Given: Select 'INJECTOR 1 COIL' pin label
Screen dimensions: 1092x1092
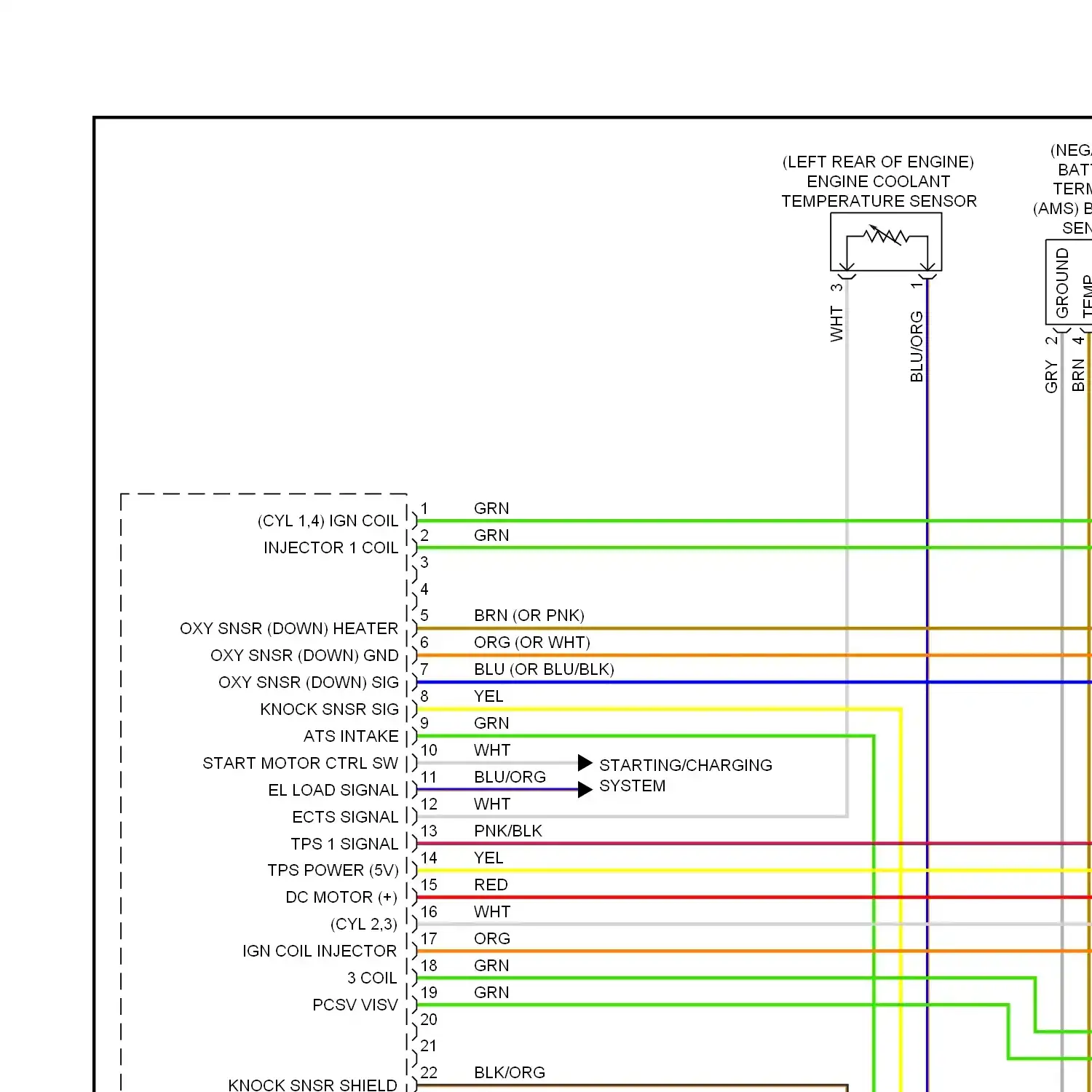Looking at the screenshot, I should coord(331,547).
